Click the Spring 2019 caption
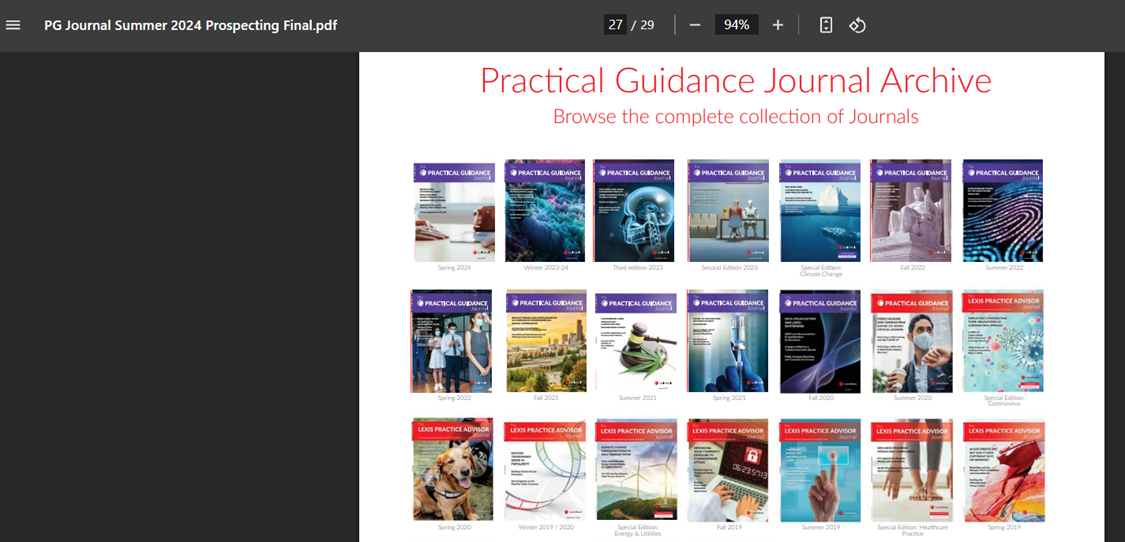 (x=1003, y=526)
